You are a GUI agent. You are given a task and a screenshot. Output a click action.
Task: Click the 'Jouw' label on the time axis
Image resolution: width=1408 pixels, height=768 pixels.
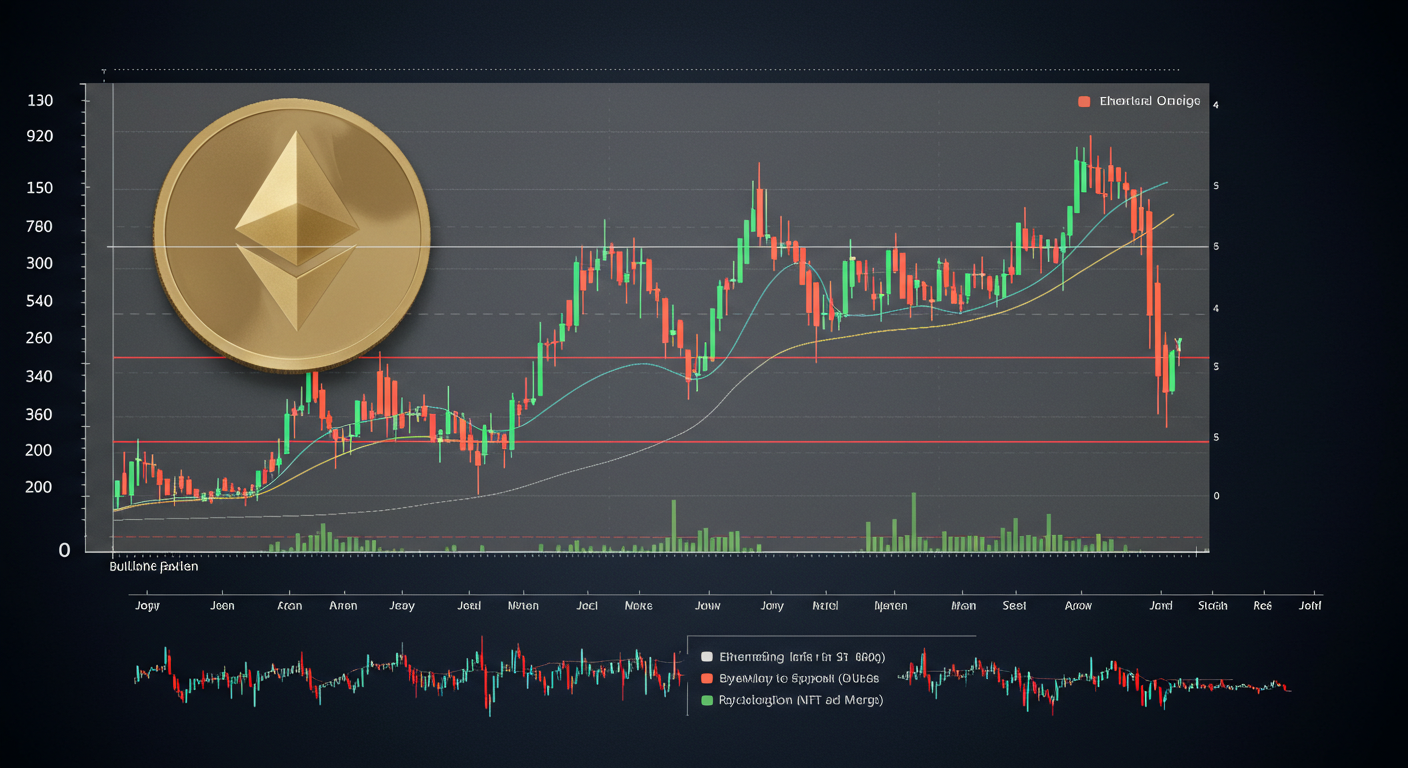pos(707,606)
